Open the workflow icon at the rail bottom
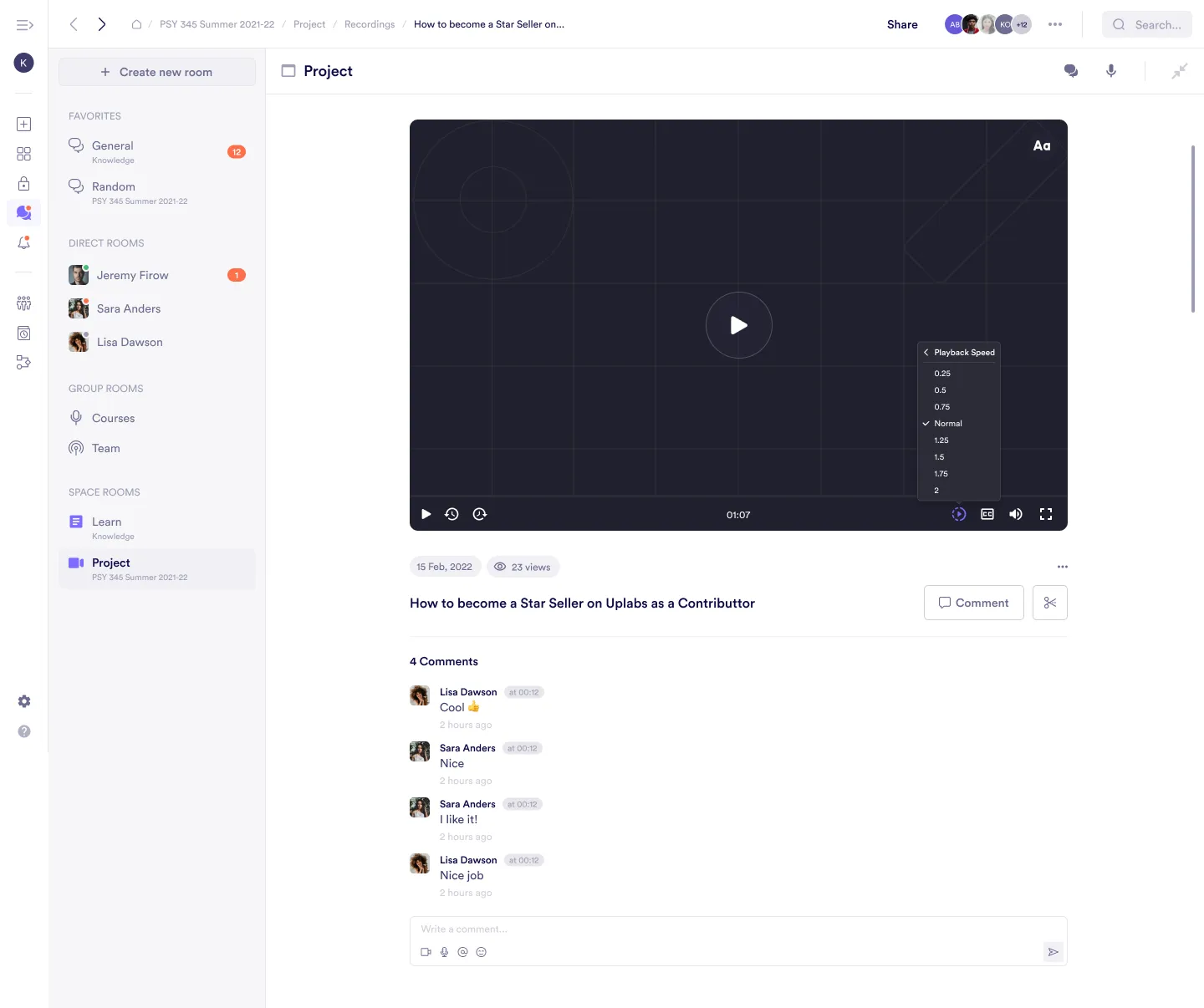Screen dimensions: 1204x1008 coord(24,363)
